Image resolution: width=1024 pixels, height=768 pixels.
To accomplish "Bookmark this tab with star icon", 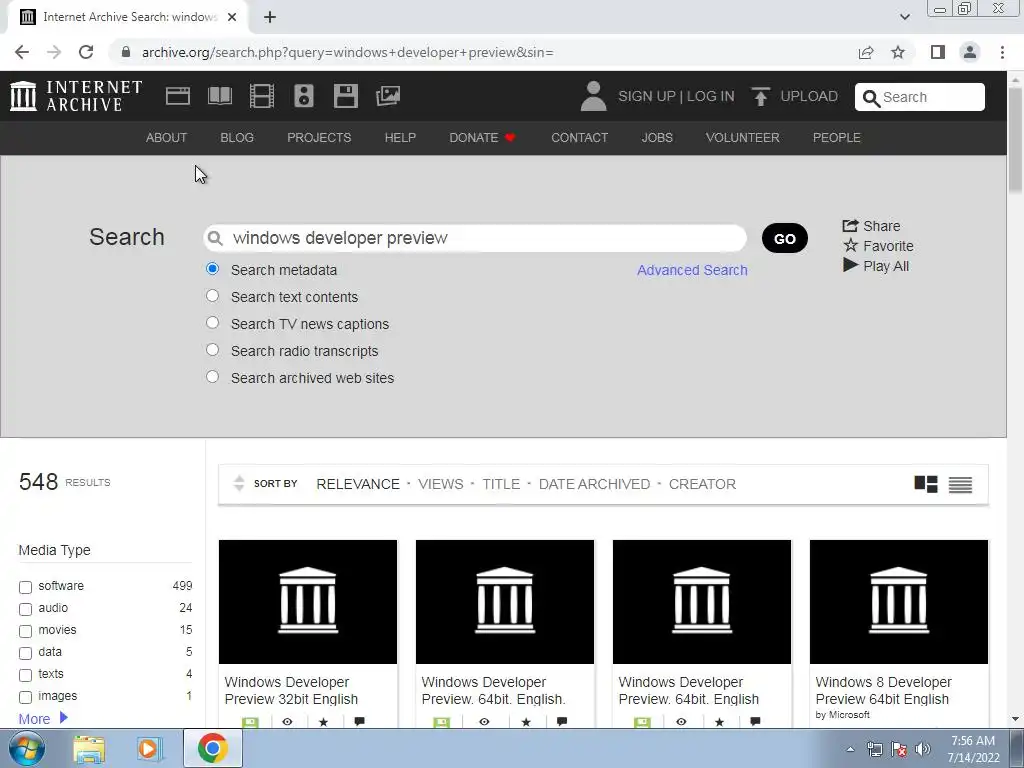I will (x=898, y=52).
